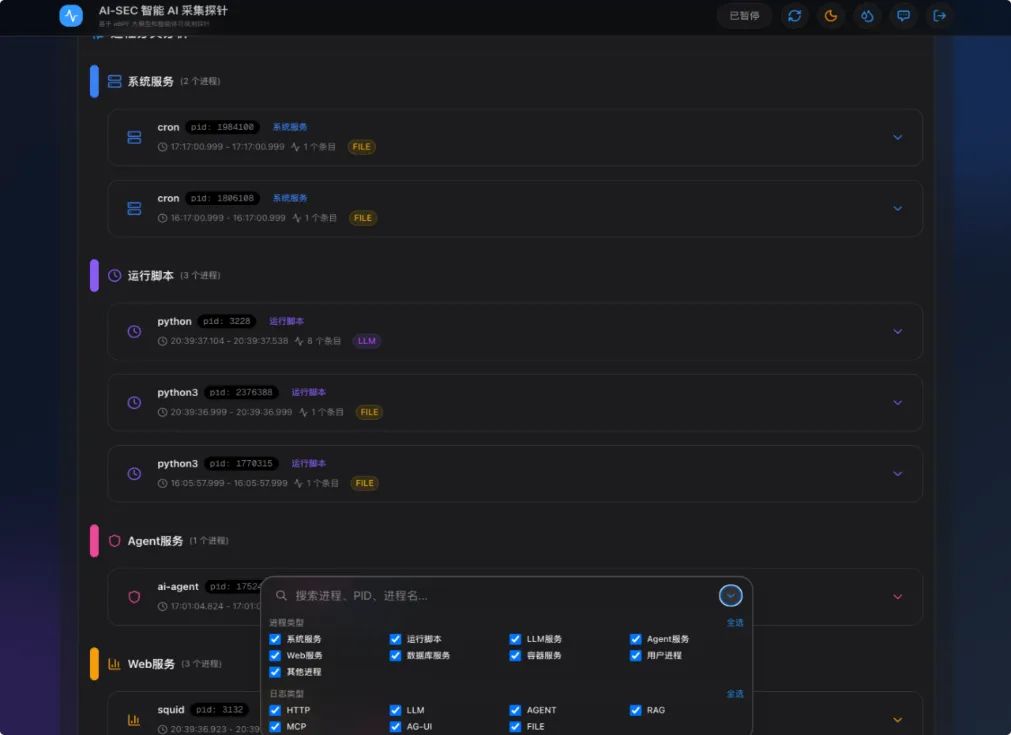Click the 已暂停 button in the header
The image size is (1011, 735).
click(744, 16)
